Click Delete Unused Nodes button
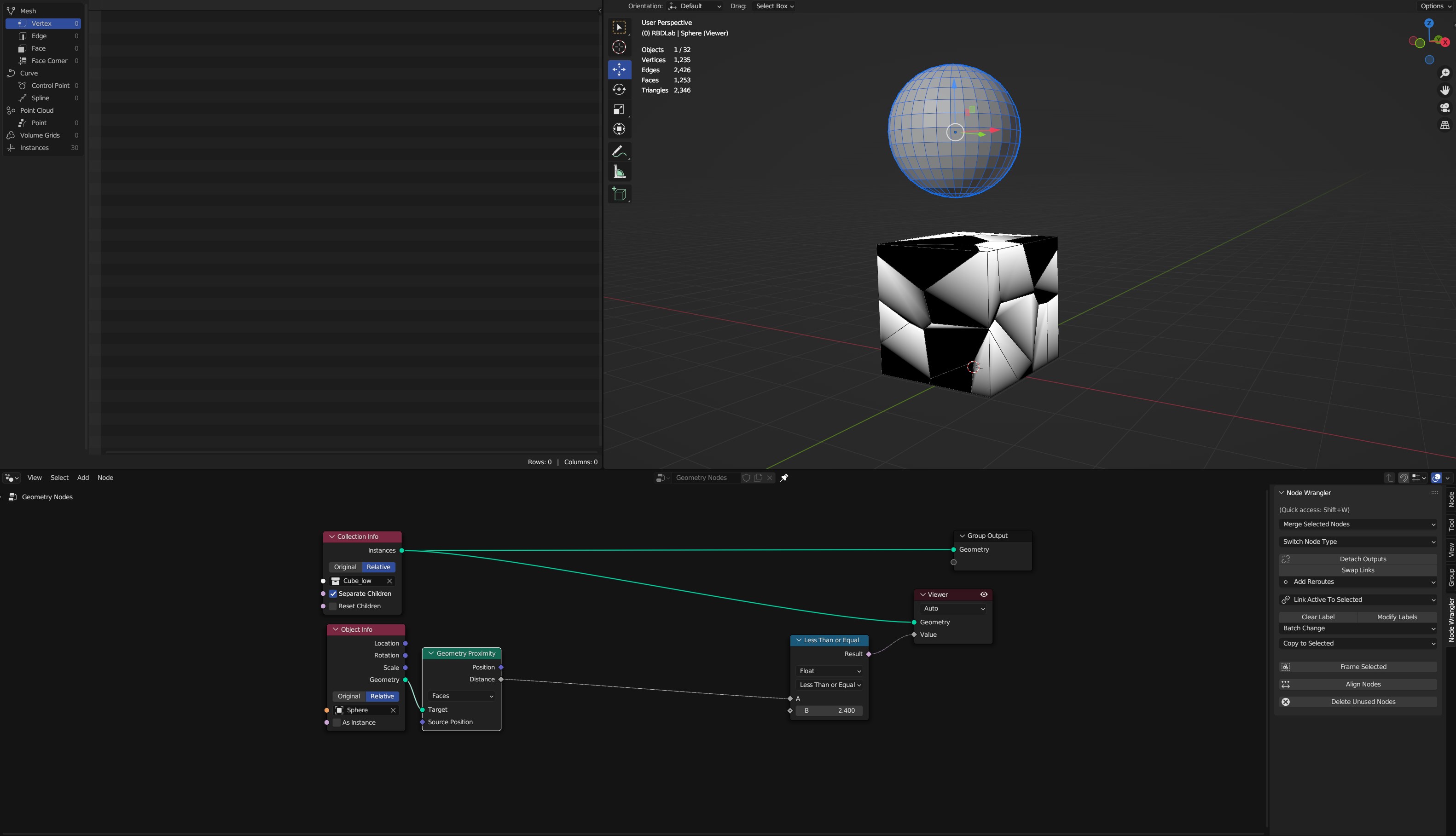 click(1358, 702)
